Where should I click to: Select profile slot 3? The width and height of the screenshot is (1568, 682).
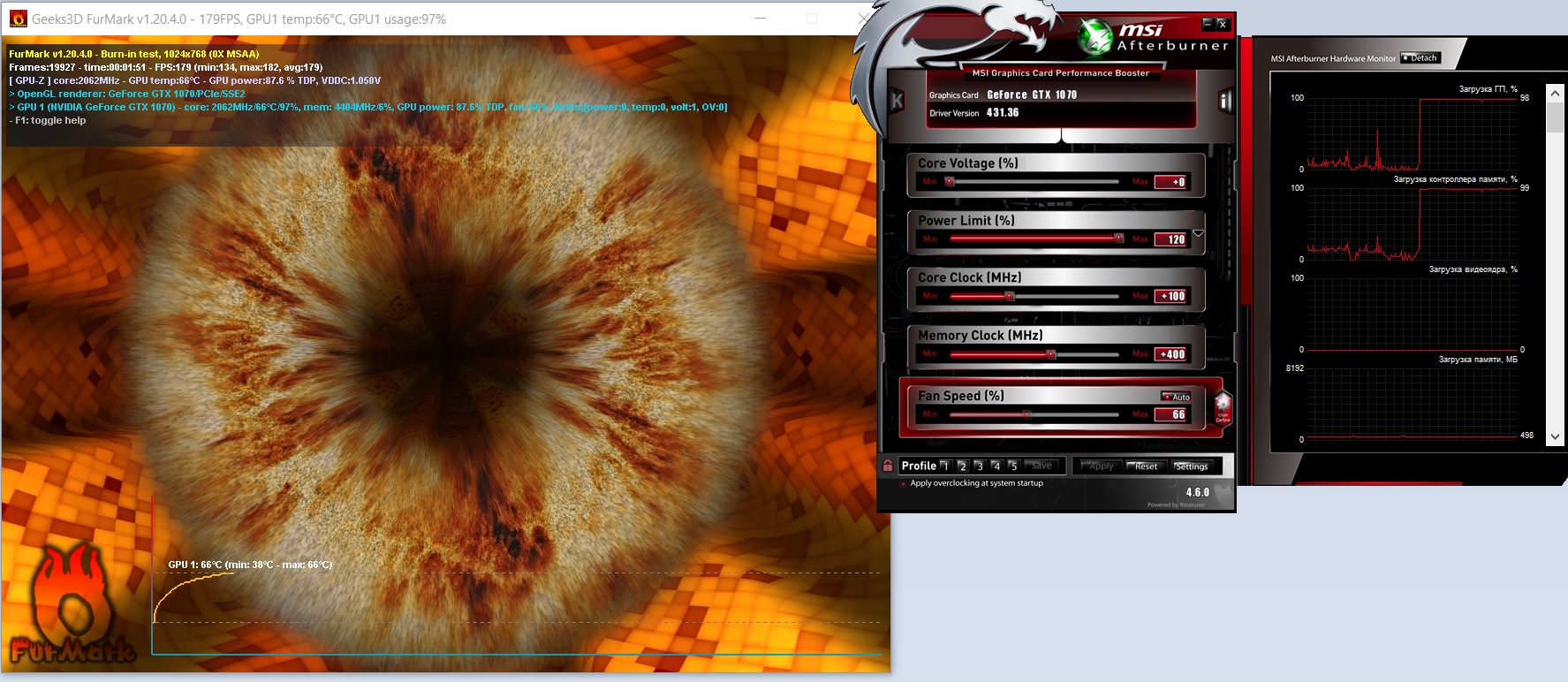(x=979, y=466)
